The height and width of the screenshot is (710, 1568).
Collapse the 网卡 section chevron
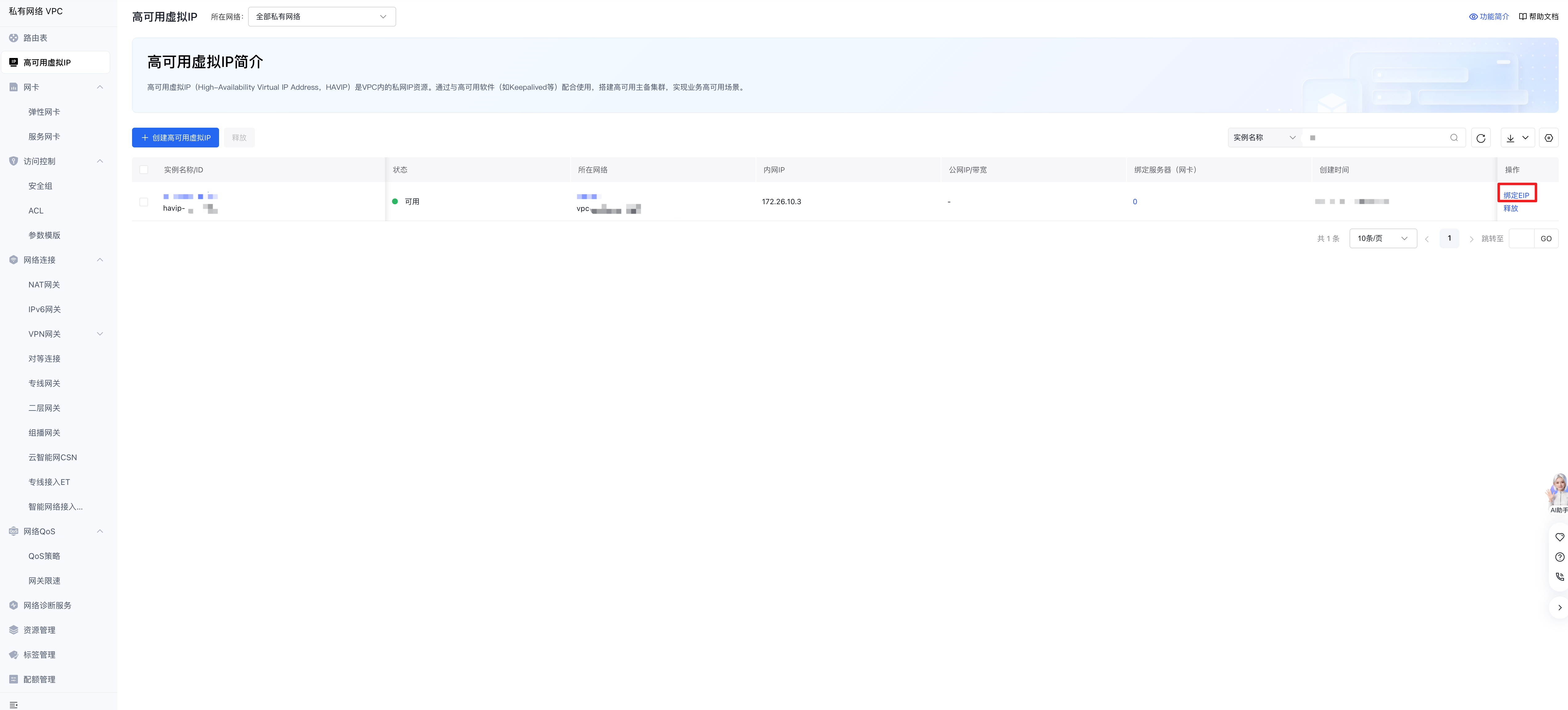[100, 87]
